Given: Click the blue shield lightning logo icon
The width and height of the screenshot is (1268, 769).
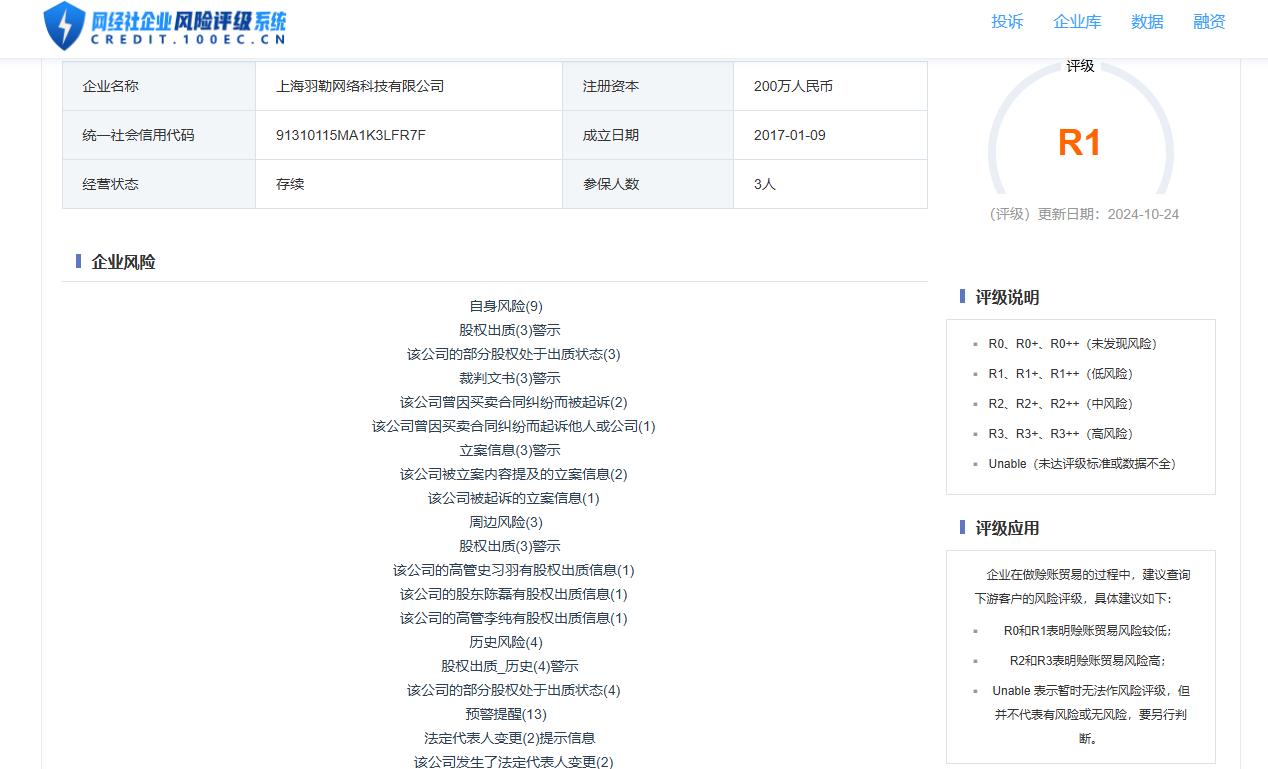Looking at the screenshot, I should (65, 26).
